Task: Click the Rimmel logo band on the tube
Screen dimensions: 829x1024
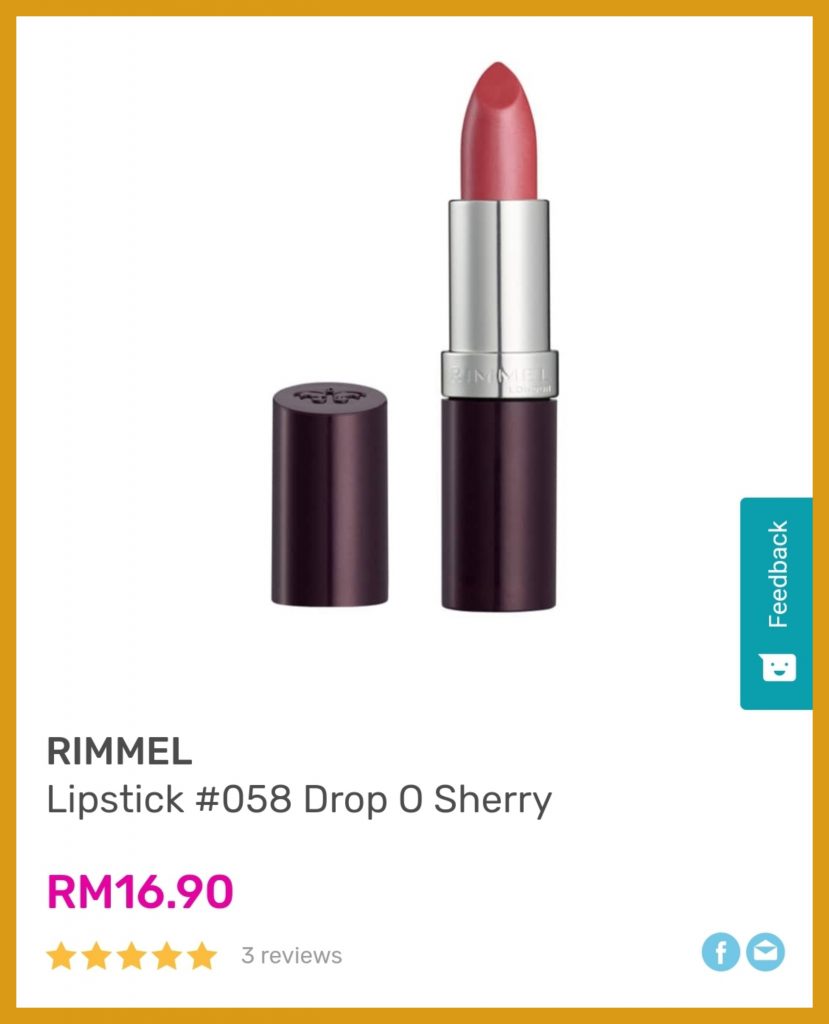Action: 500,374
